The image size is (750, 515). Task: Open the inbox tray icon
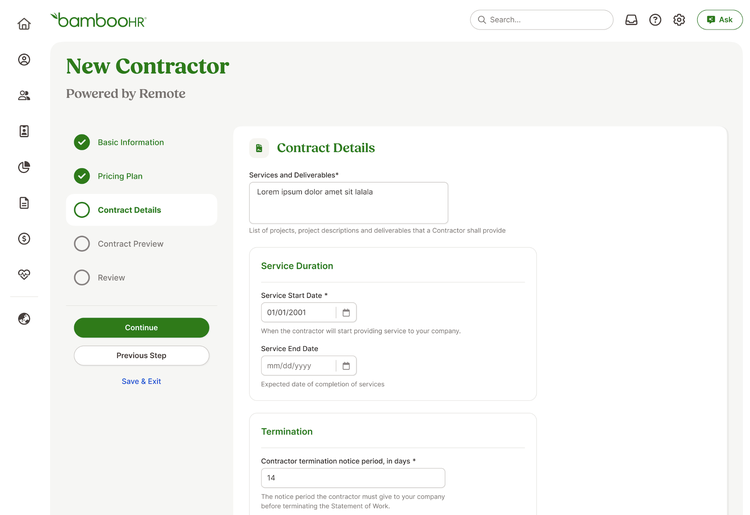(x=631, y=20)
